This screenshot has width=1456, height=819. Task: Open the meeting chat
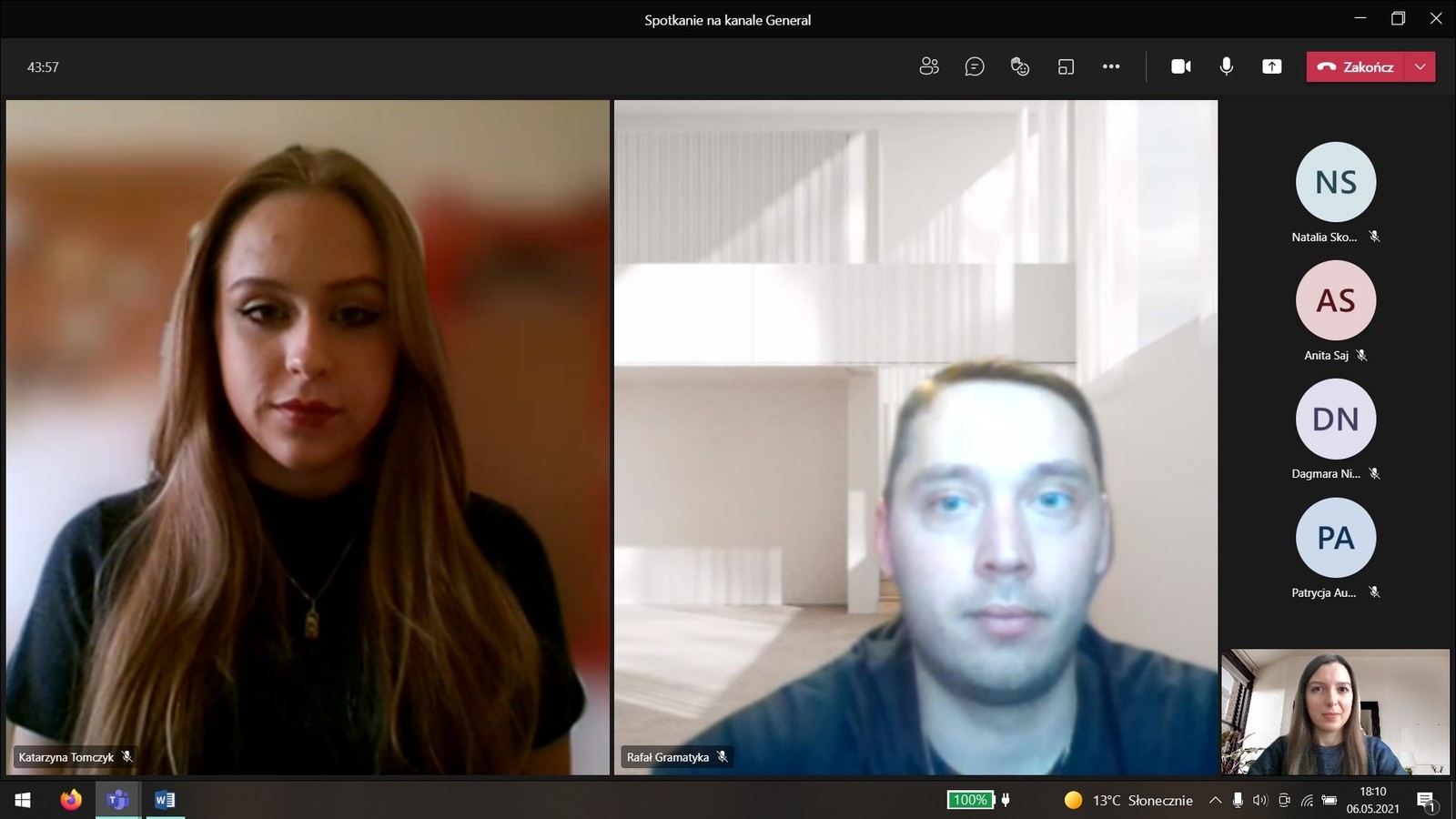coord(975,66)
